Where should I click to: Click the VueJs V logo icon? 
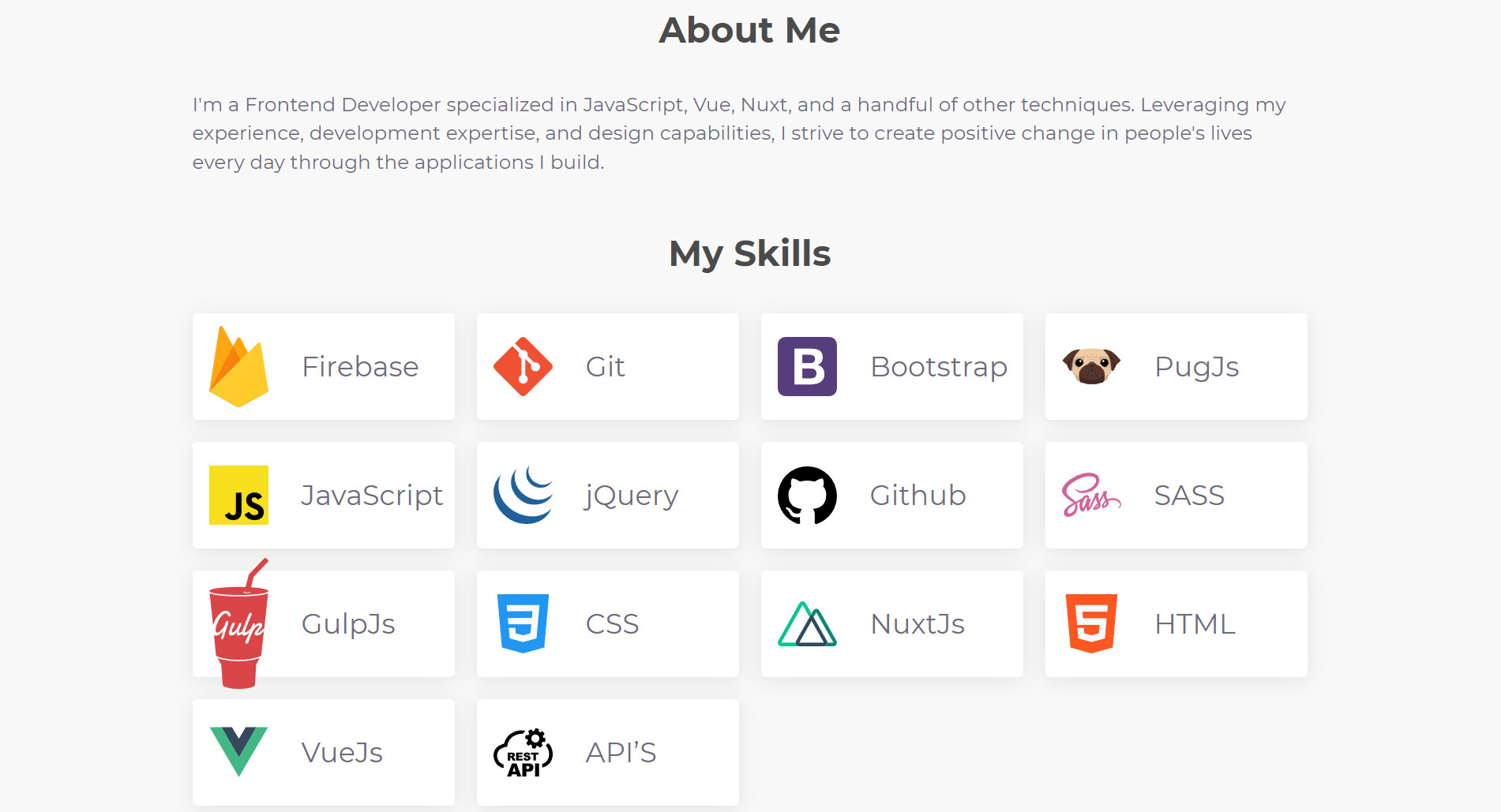[x=238, y=751]
